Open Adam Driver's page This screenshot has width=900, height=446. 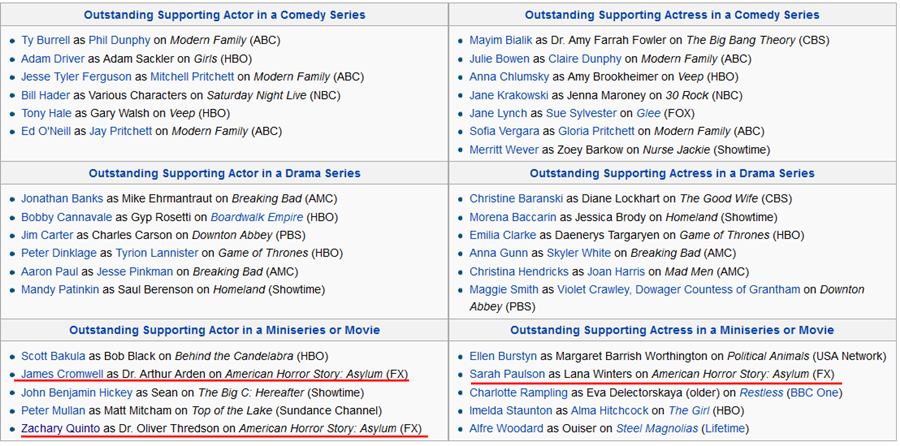point(53,58)
